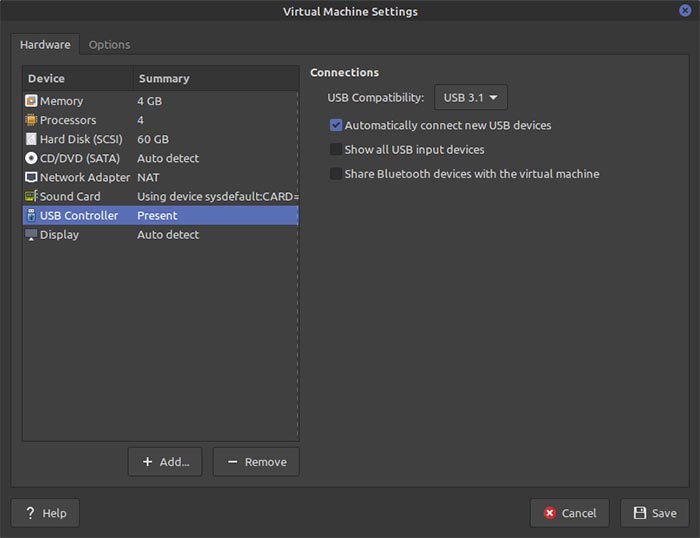Image resolution: width=700 pixels, height=538 pixels.
Task: Select the CD/DVD (SATA) row text
Action: (80, 158)
